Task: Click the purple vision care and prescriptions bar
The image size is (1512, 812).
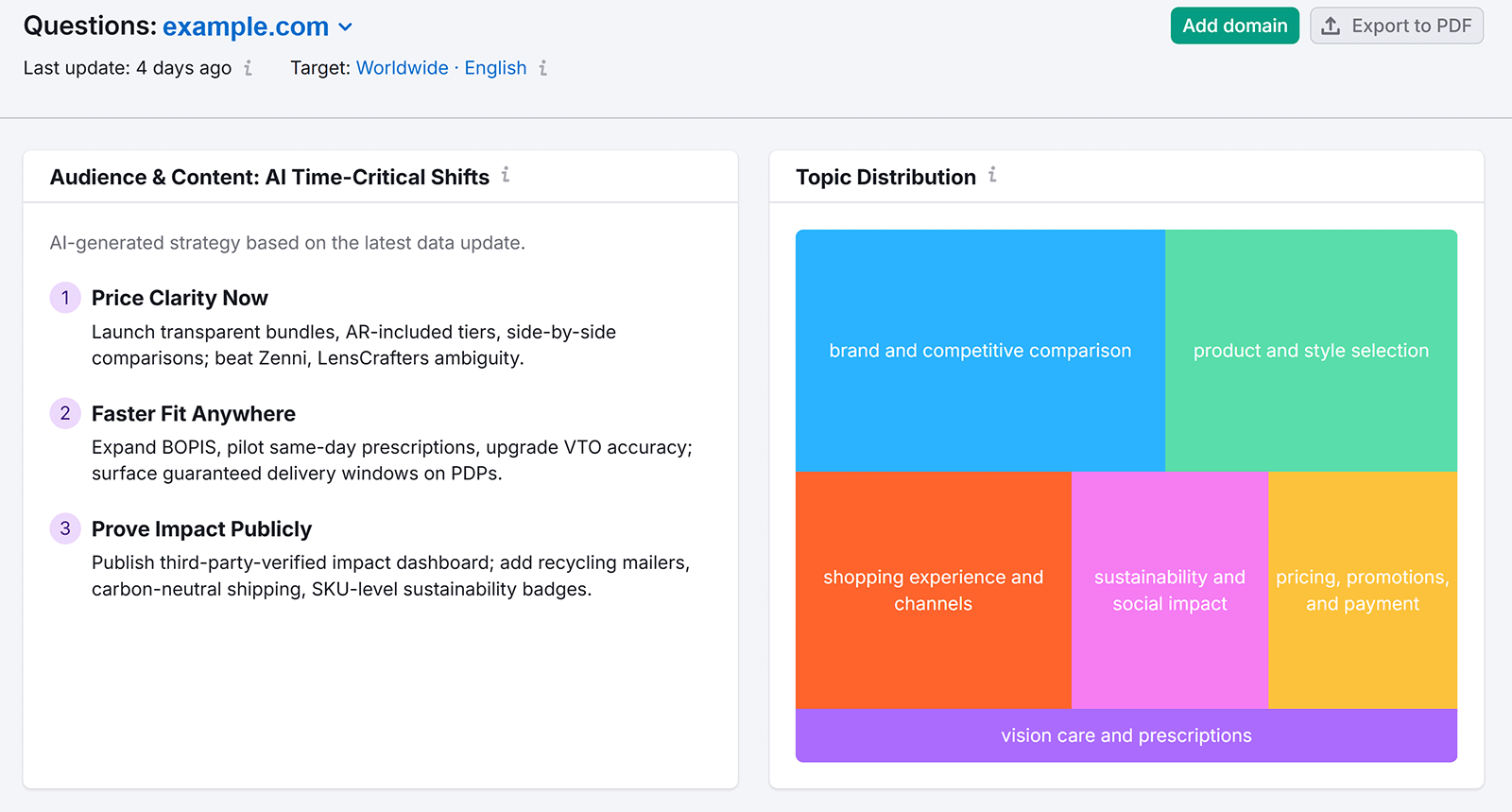Action: pos(1125,735)
